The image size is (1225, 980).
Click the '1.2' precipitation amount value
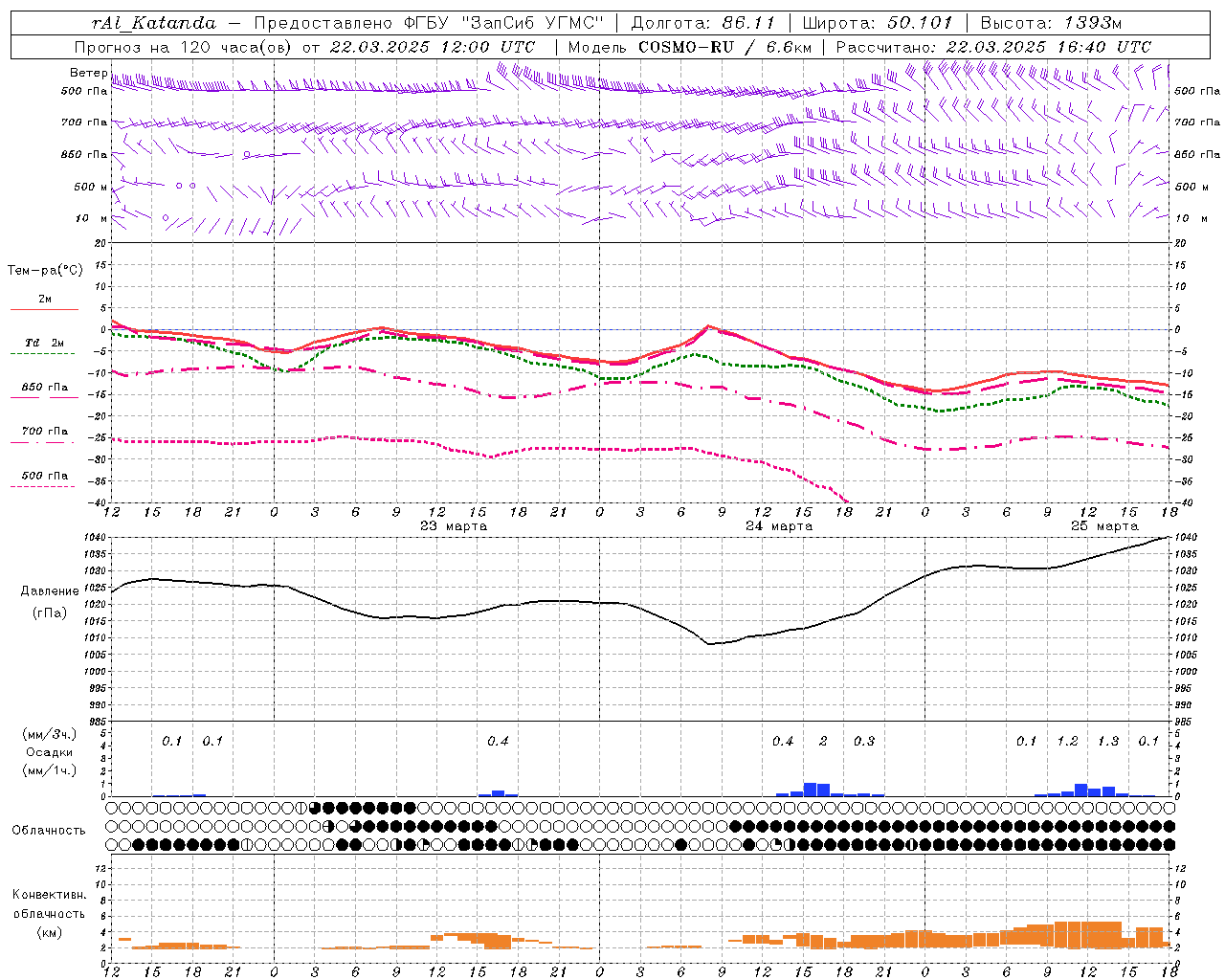click(1067, 742)
